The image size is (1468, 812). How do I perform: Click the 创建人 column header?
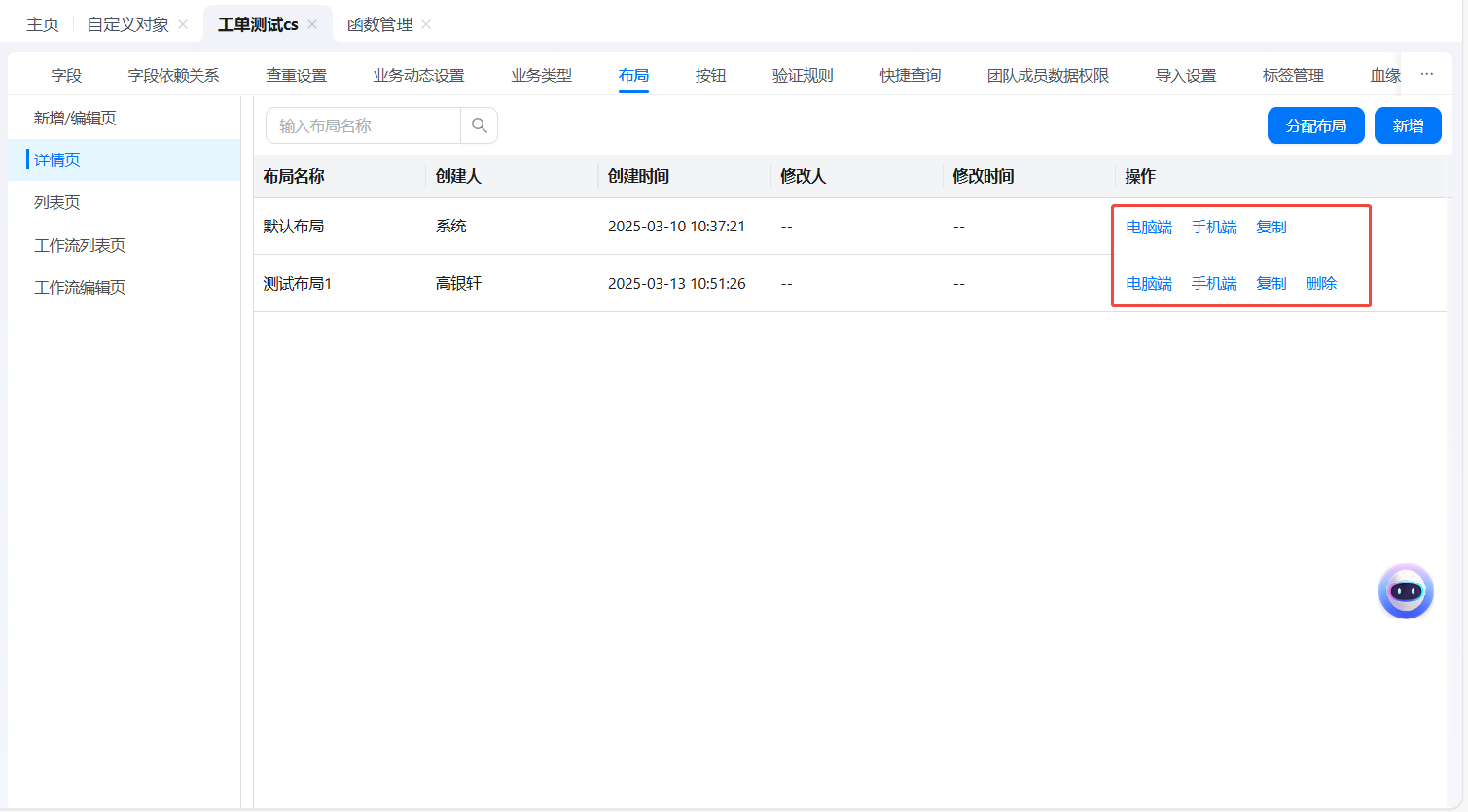click(458, 176)
